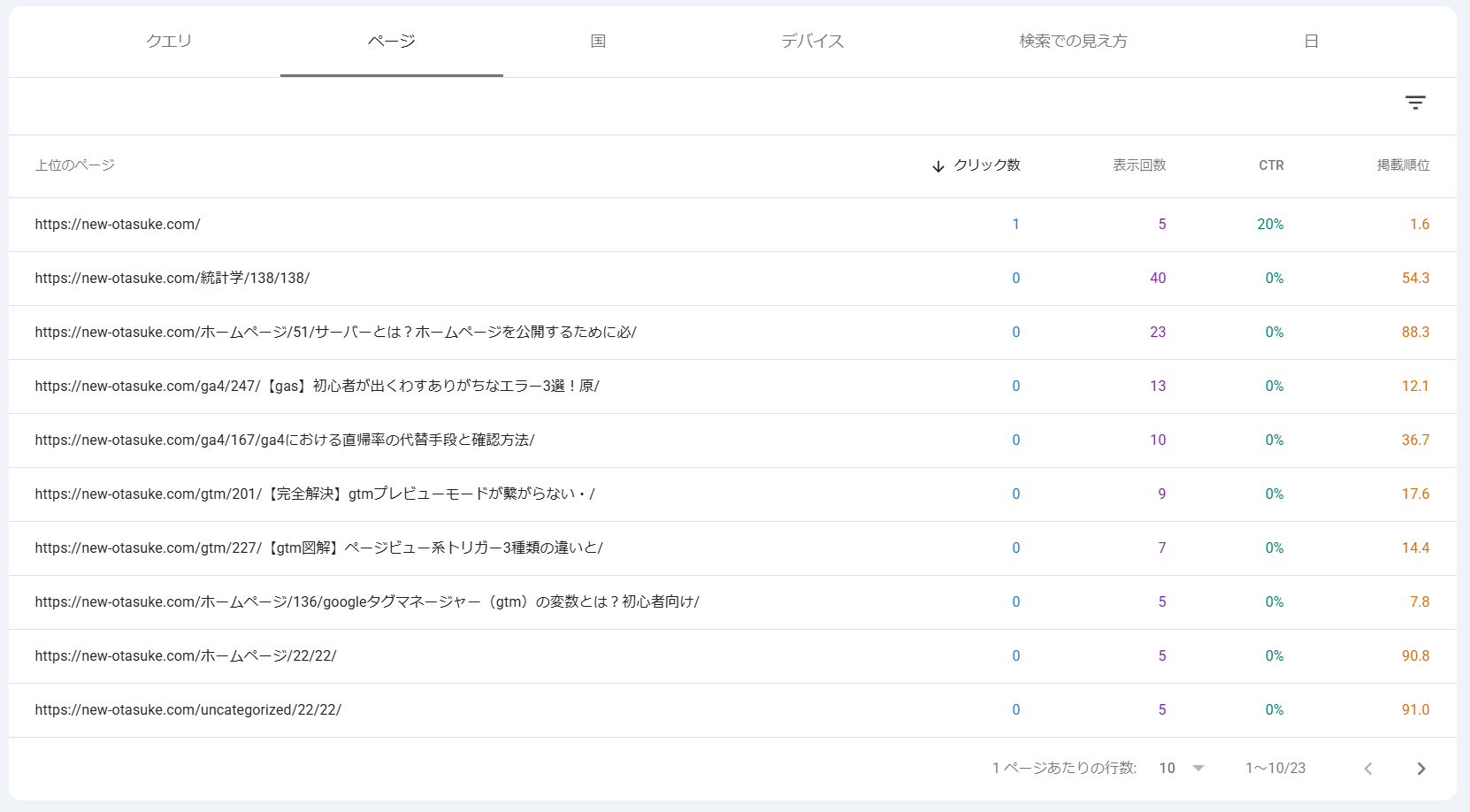Go to next page of results
Viewport: 1470px width, 812px height.
(1421, 769)
